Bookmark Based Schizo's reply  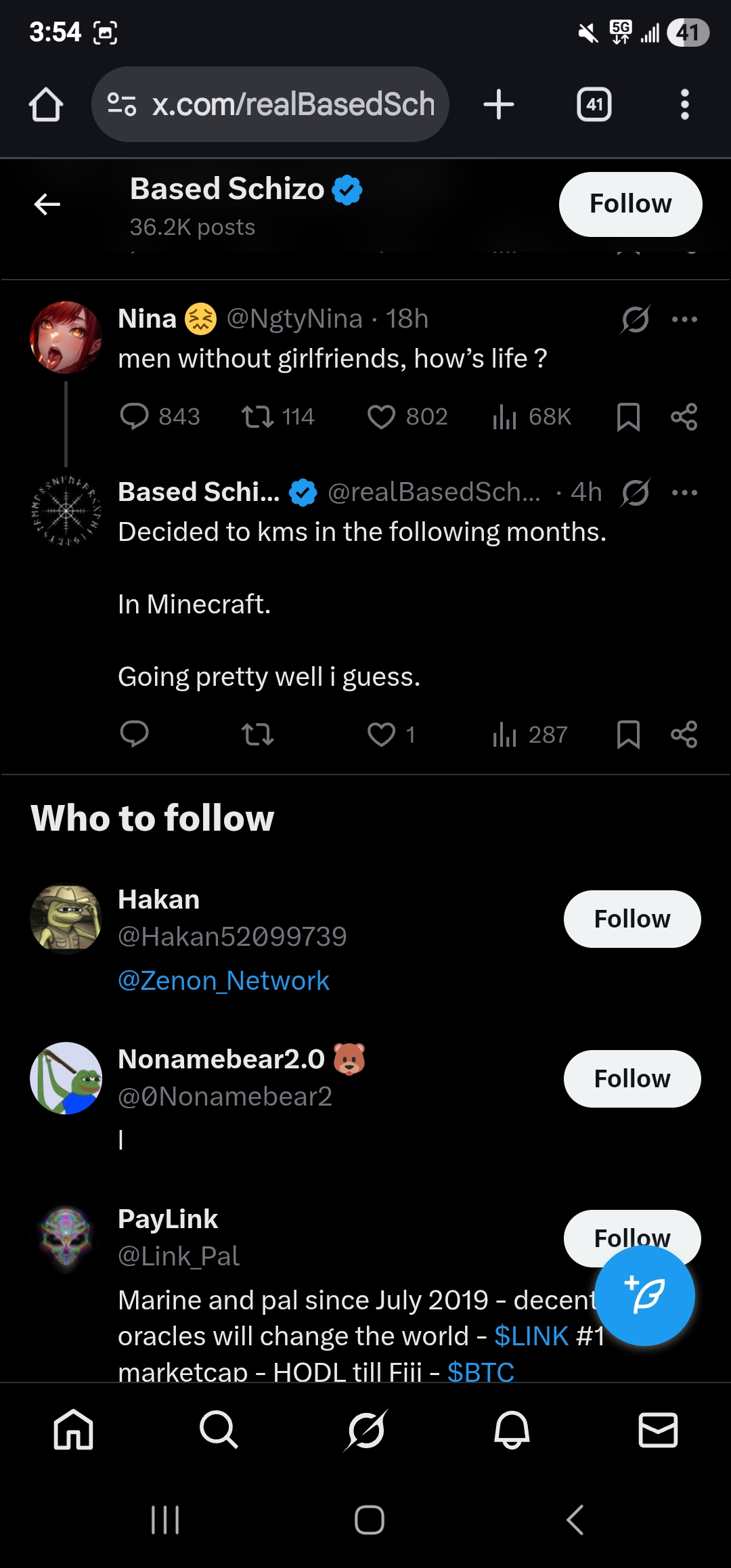[x=628, y=735]
